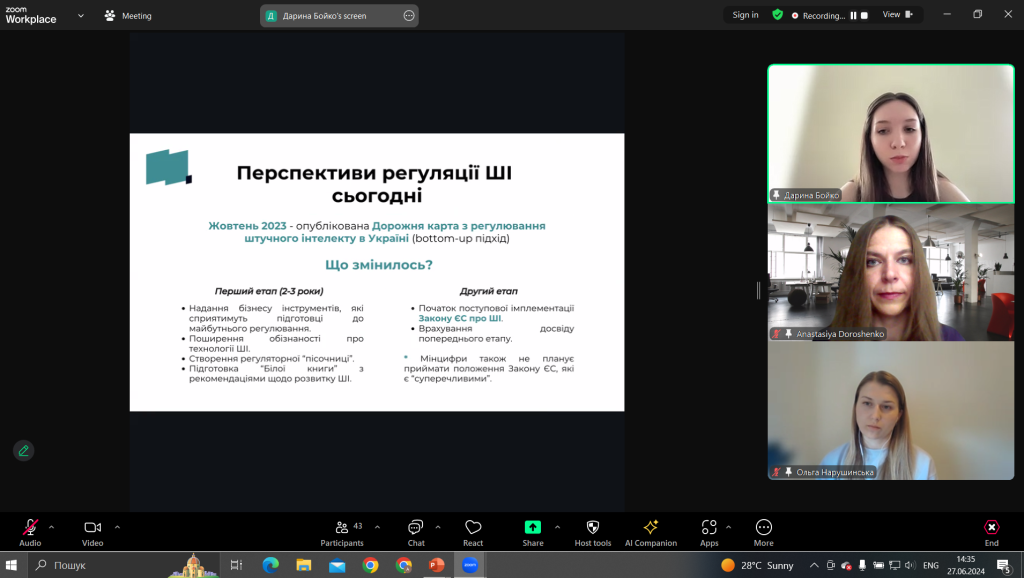Viewport: 1024px width, 578px height.
Task: Open the Apps panel
Action: tap(709, 533)
